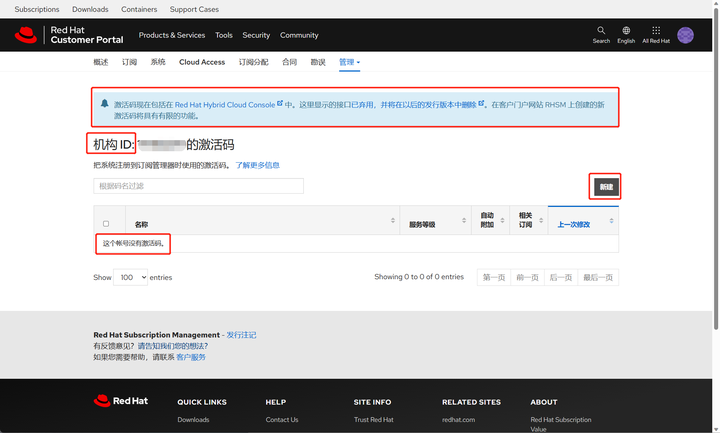Open the Search magnifier icon
Screen dimensions: 720x433
click(x=601, y=30)
